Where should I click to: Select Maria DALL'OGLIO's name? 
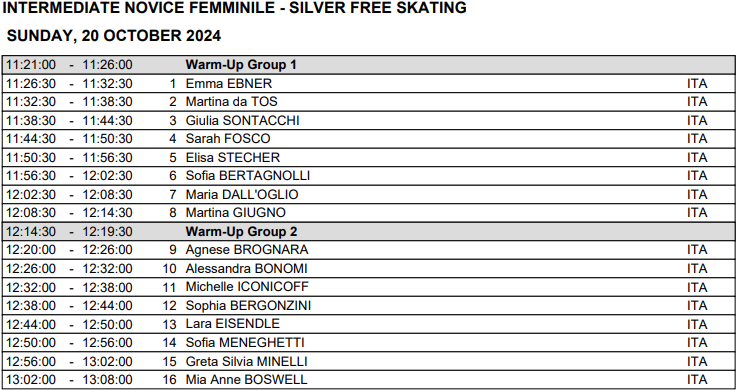tap(242, 195)
